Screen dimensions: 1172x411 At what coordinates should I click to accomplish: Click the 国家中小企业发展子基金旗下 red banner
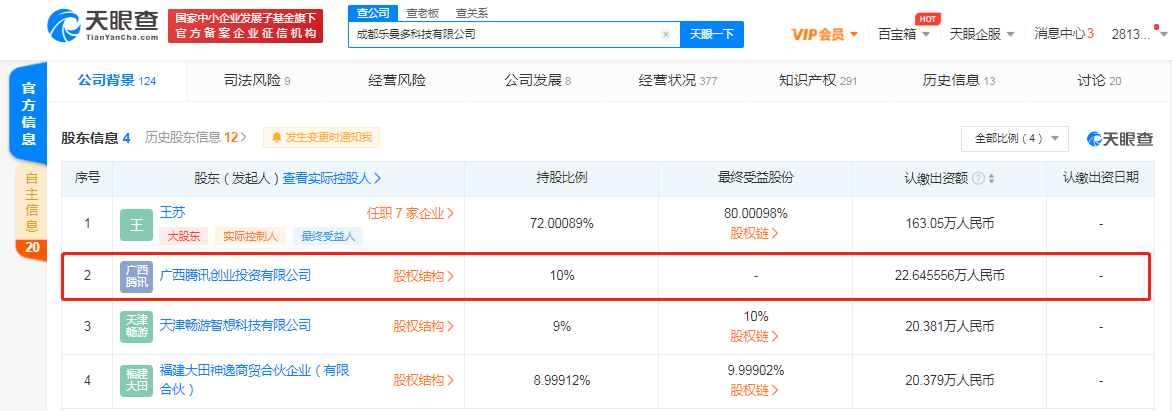point(245,25)
